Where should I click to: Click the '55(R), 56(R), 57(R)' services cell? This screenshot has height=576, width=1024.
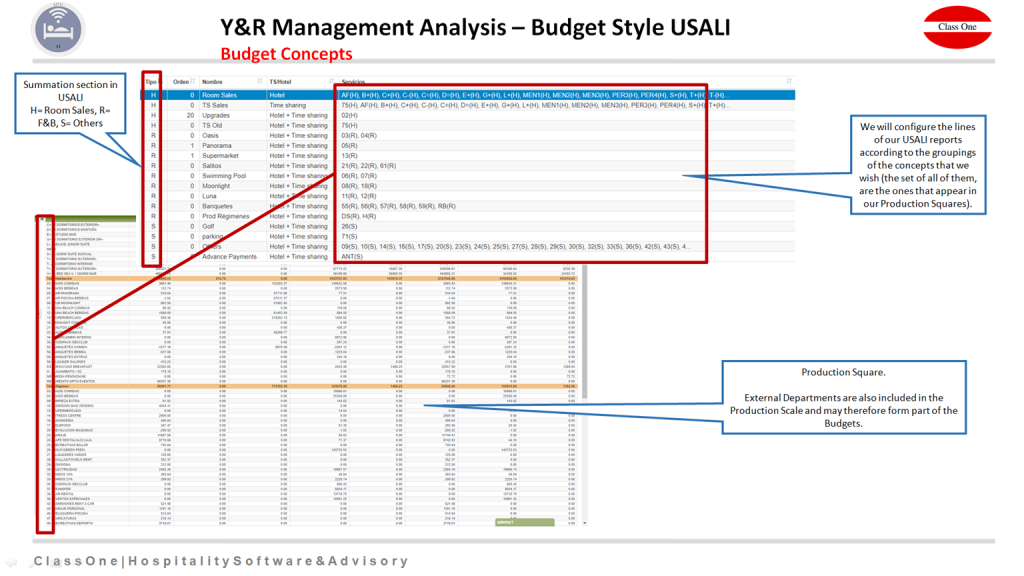pos(398,206)
